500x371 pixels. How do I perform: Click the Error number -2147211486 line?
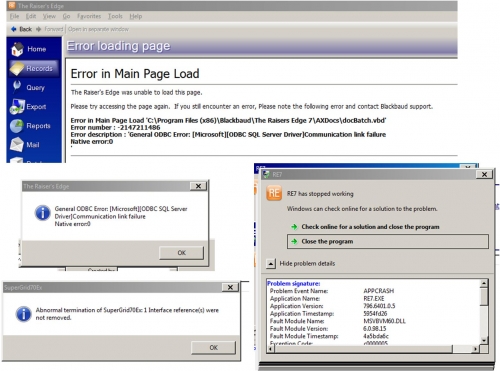(115, 127)
